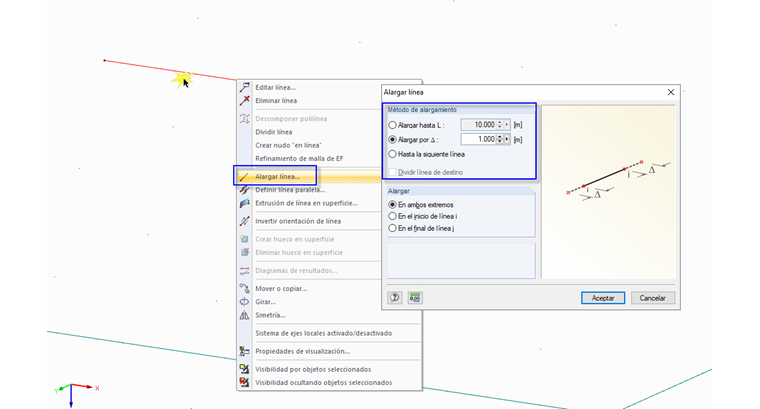The image size is (760, 409).
Task: Choose Visibilidad por objetos seleccionados
Action: [313, 369]
